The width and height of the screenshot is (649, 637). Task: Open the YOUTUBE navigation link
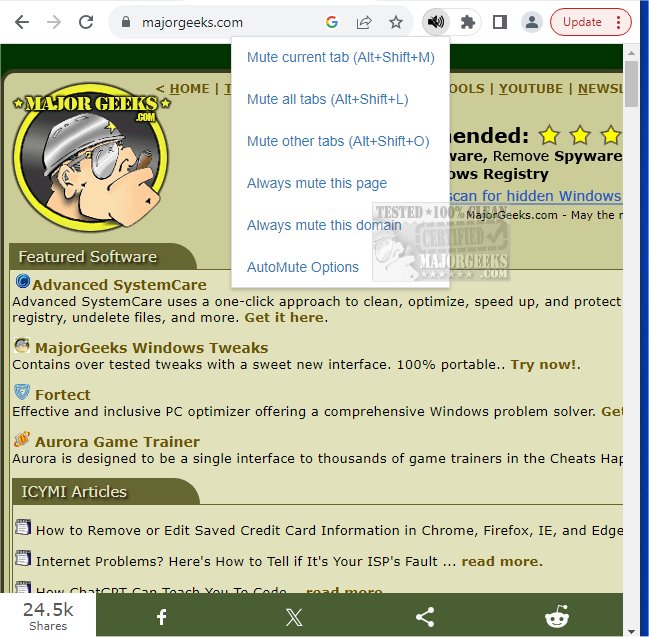click(531, 89)
